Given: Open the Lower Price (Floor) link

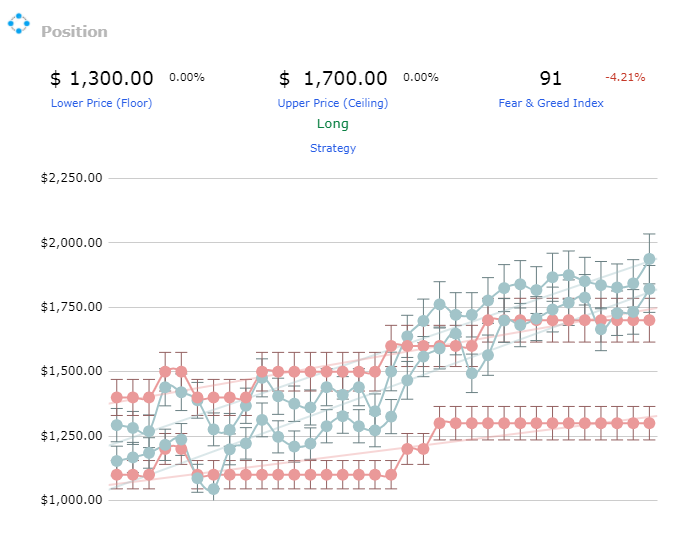Looking at the screenshot, I should (102, 103).
